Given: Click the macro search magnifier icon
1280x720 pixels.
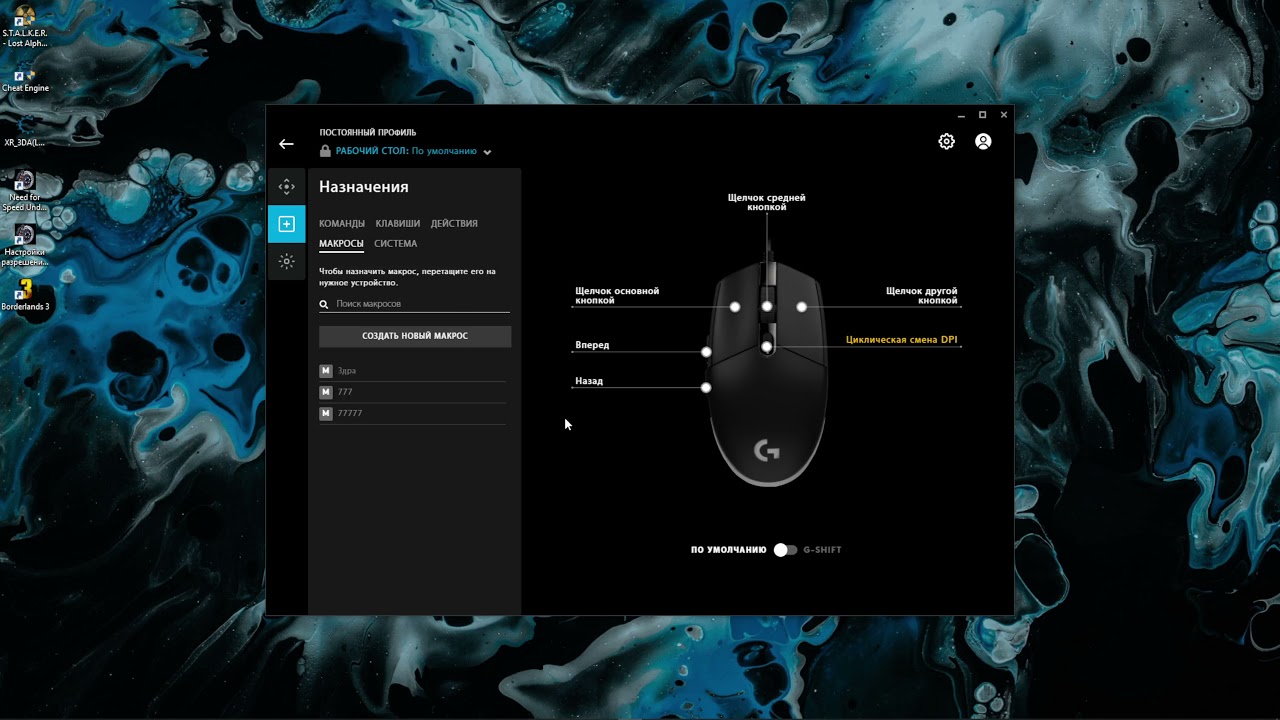Looking at the screenshot, I should (324, 304).
